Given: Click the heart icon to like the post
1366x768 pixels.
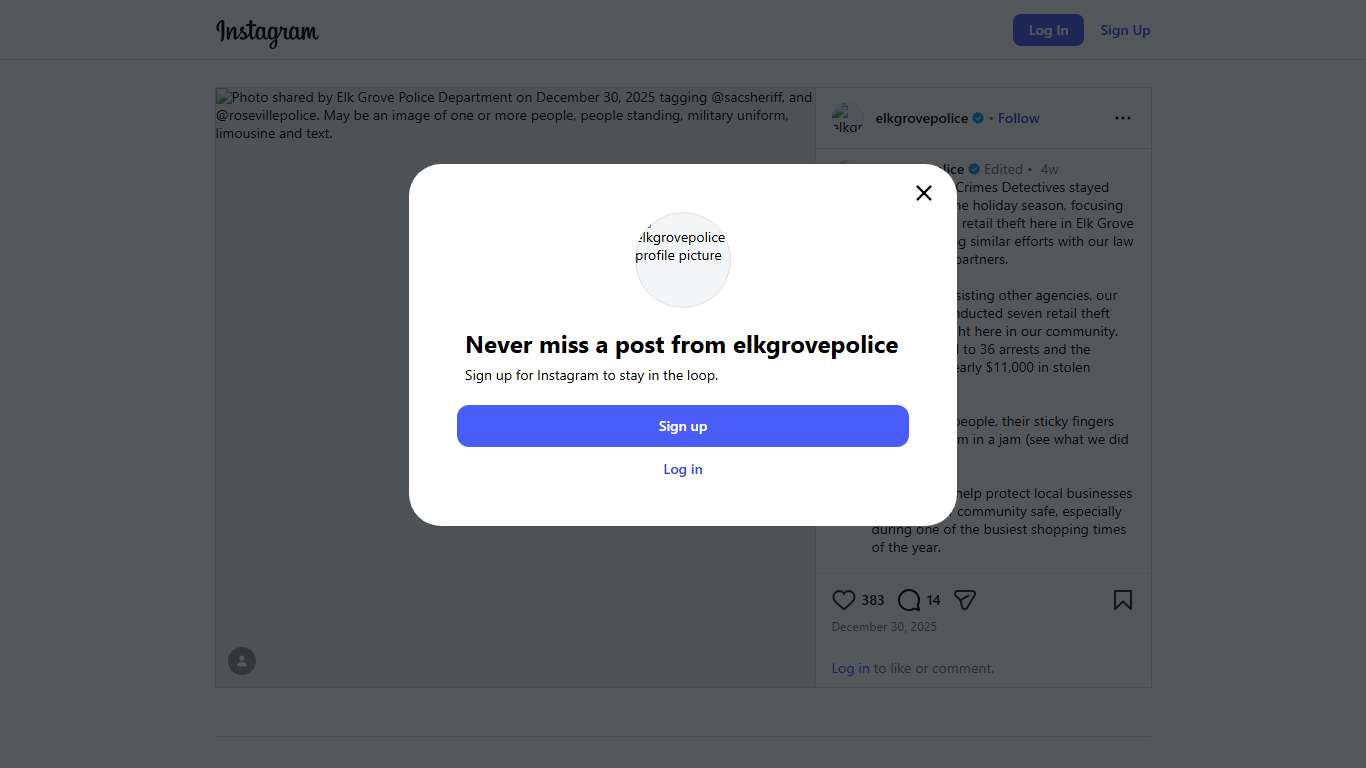Looking at the screenshot, I should tap(844, 600).
